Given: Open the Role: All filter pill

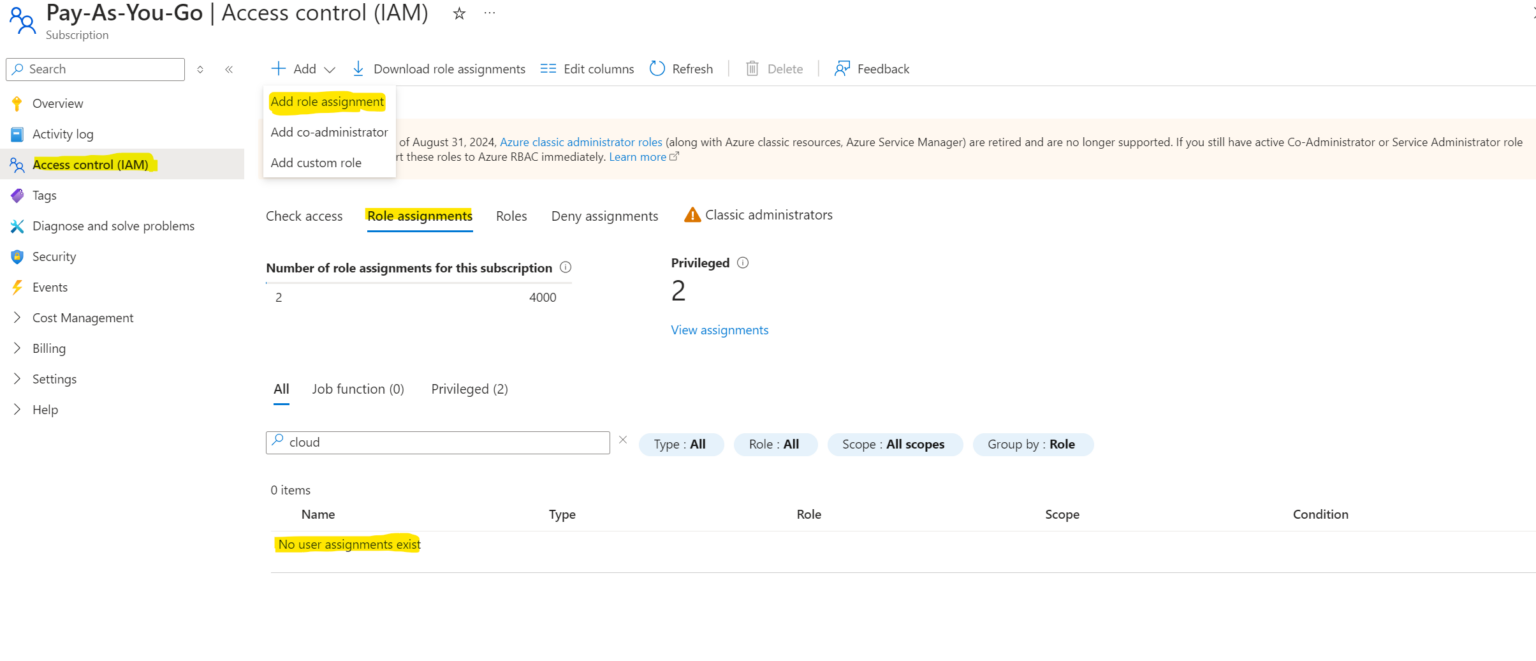Looking at the screenshot, I should click(775, 444).
